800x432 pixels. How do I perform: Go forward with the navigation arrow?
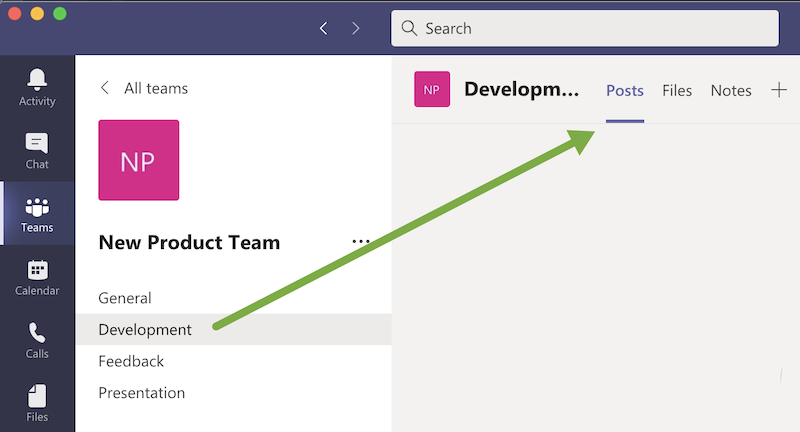point(356,28)
